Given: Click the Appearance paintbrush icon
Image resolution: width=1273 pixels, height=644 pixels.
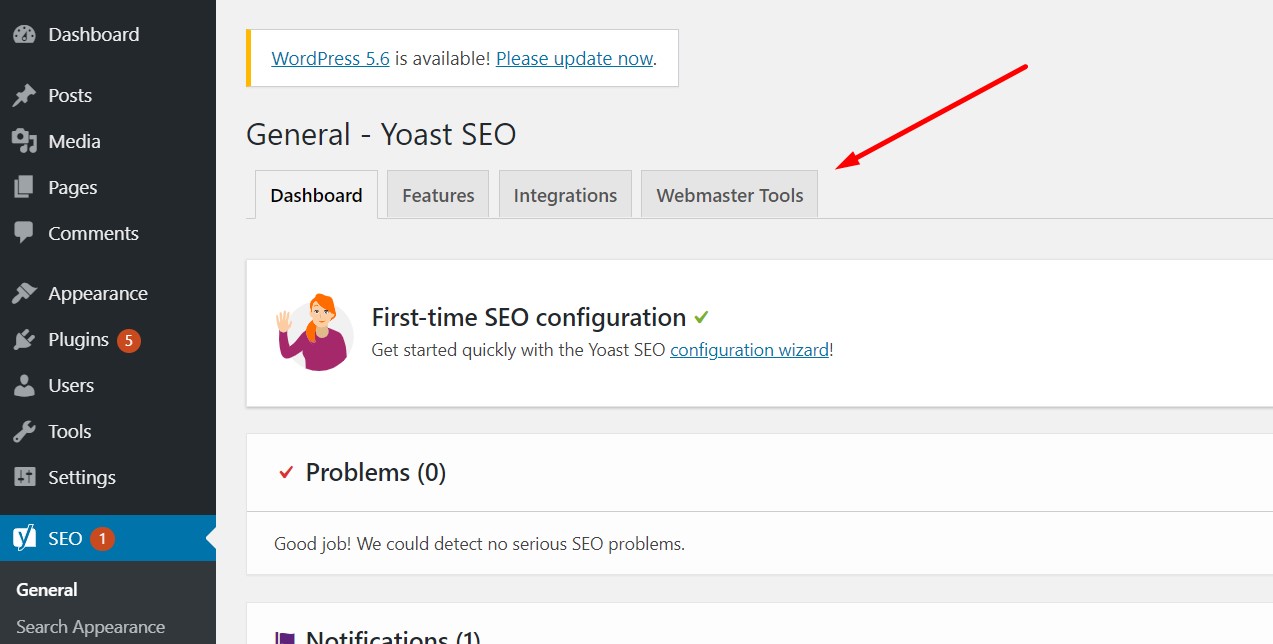Looking at the screenshot, I should point(25,292).
